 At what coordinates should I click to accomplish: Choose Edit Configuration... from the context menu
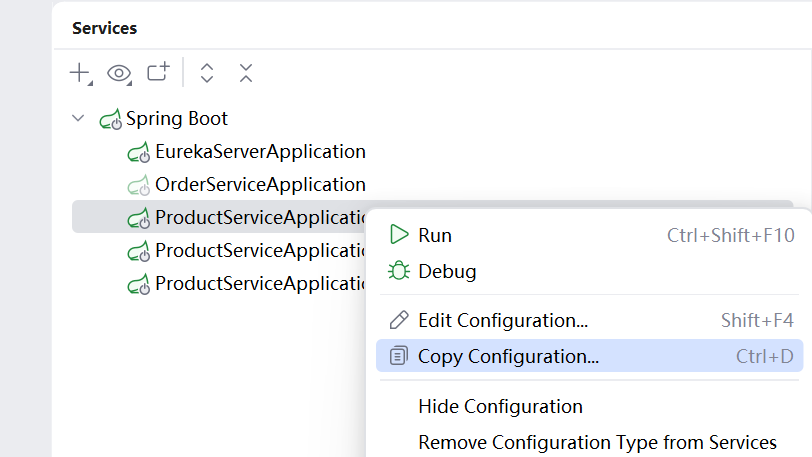point(589,320)
